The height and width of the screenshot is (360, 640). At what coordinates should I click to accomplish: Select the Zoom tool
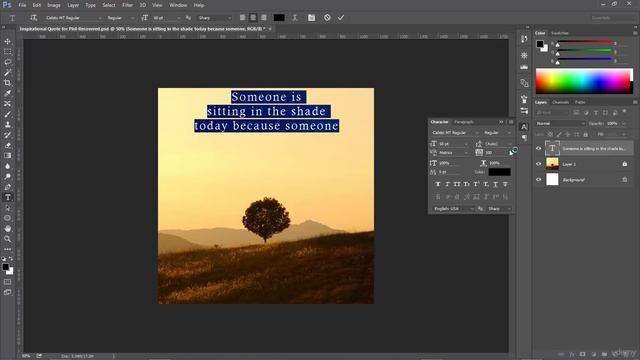click(x=8, y=239)
